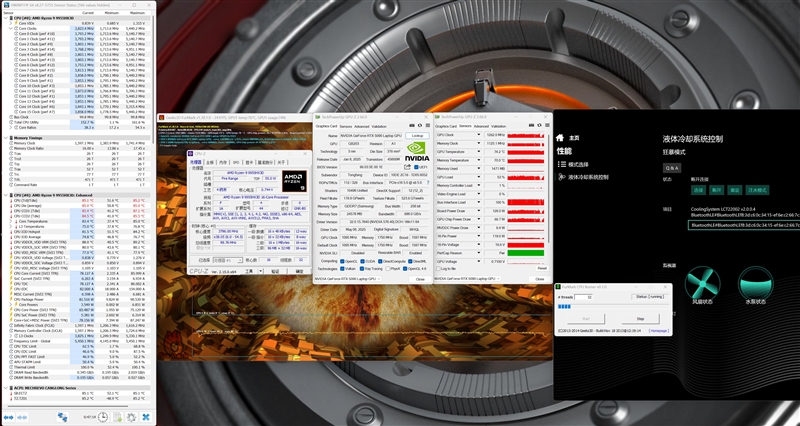Viewport: 800px width, 426px height.
Task: Click the Lookup button in GPU-Z
Action: coord(417,135)
